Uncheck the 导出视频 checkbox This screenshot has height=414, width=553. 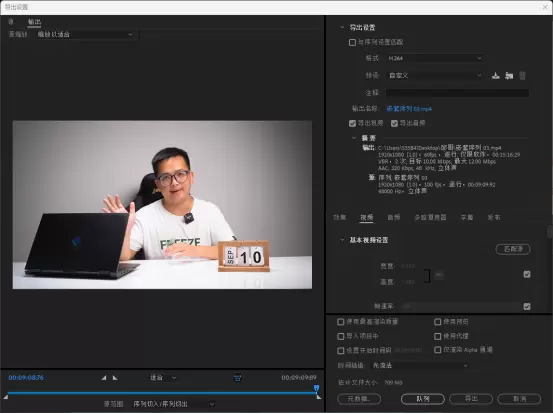[352, 123]
